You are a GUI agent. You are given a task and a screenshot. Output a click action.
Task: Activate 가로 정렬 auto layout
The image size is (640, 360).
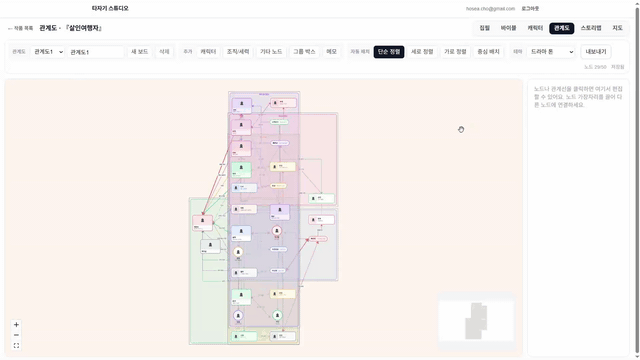pos(455,52)
